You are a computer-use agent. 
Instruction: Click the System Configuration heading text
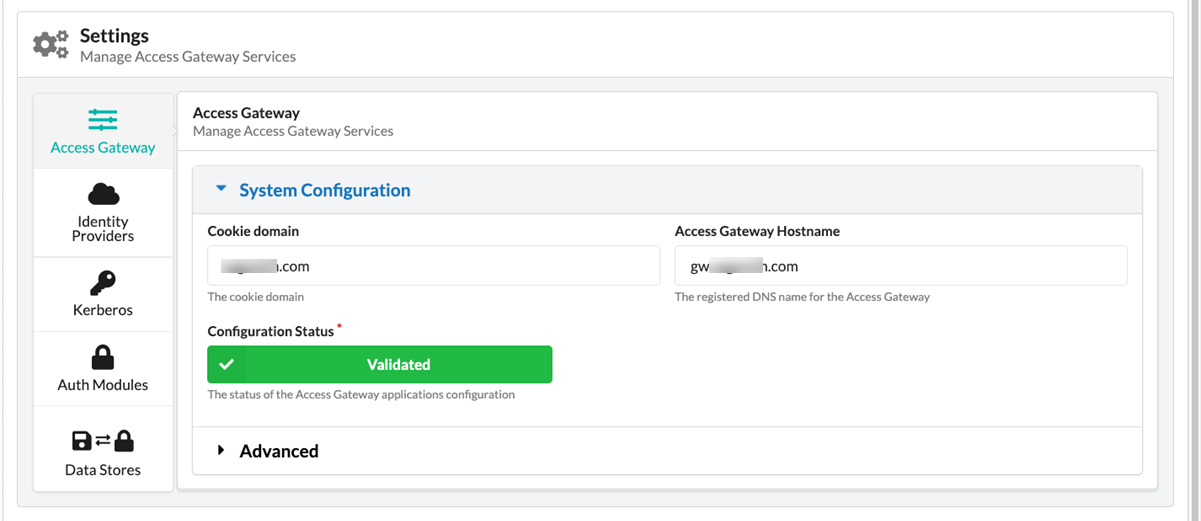(x=325, y=190)
